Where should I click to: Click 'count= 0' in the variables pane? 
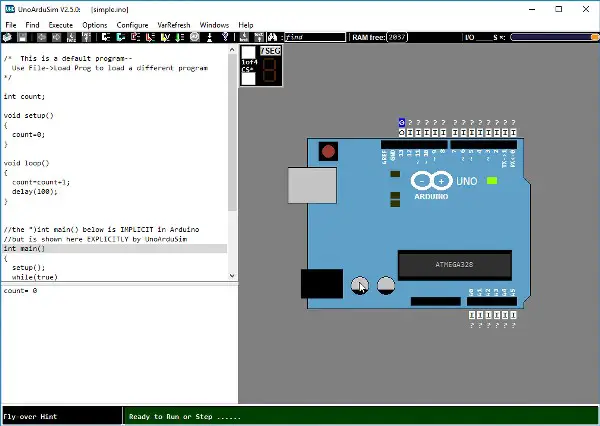20,291
